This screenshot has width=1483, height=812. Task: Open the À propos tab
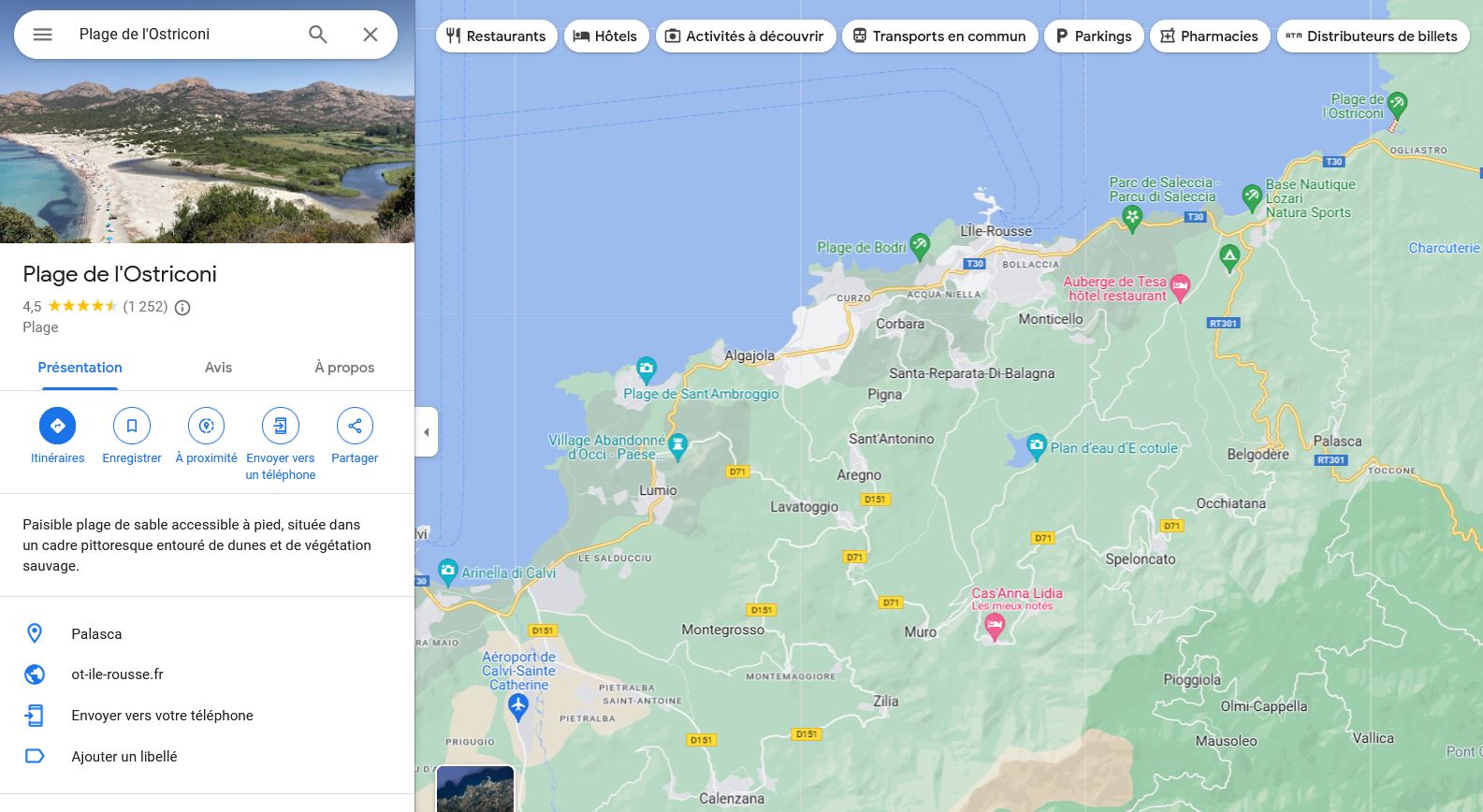[x=344, y=368]
